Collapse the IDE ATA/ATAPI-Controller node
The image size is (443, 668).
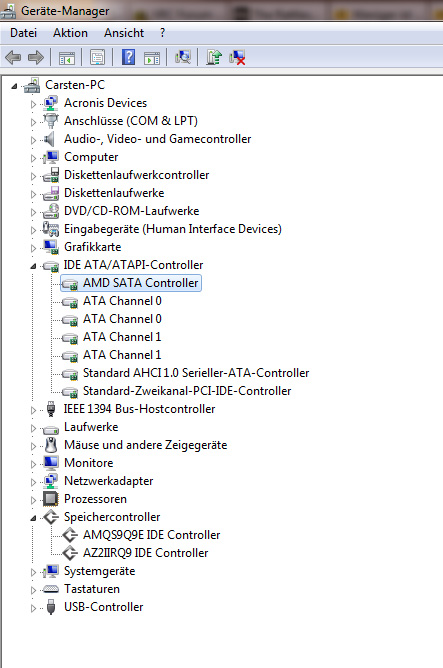click(33, 266)
